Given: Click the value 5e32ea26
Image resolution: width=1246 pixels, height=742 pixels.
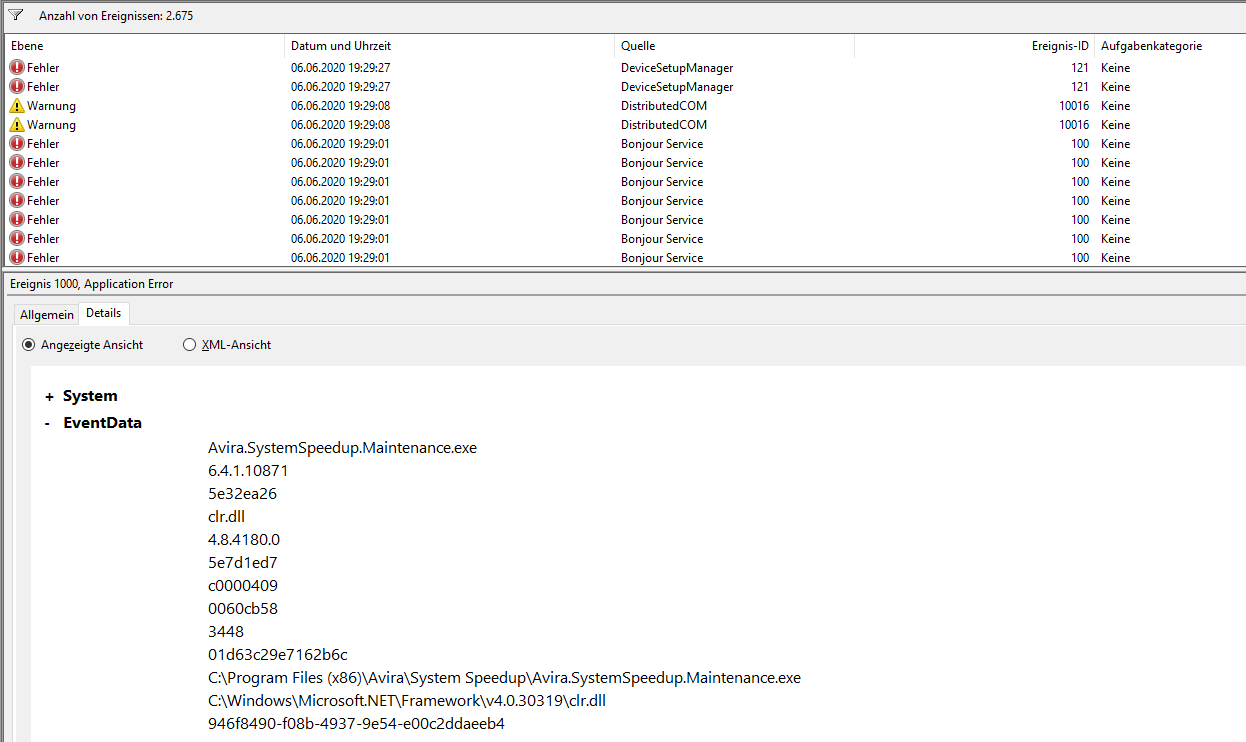Looking at the screenshot, I should click(242, 494).
